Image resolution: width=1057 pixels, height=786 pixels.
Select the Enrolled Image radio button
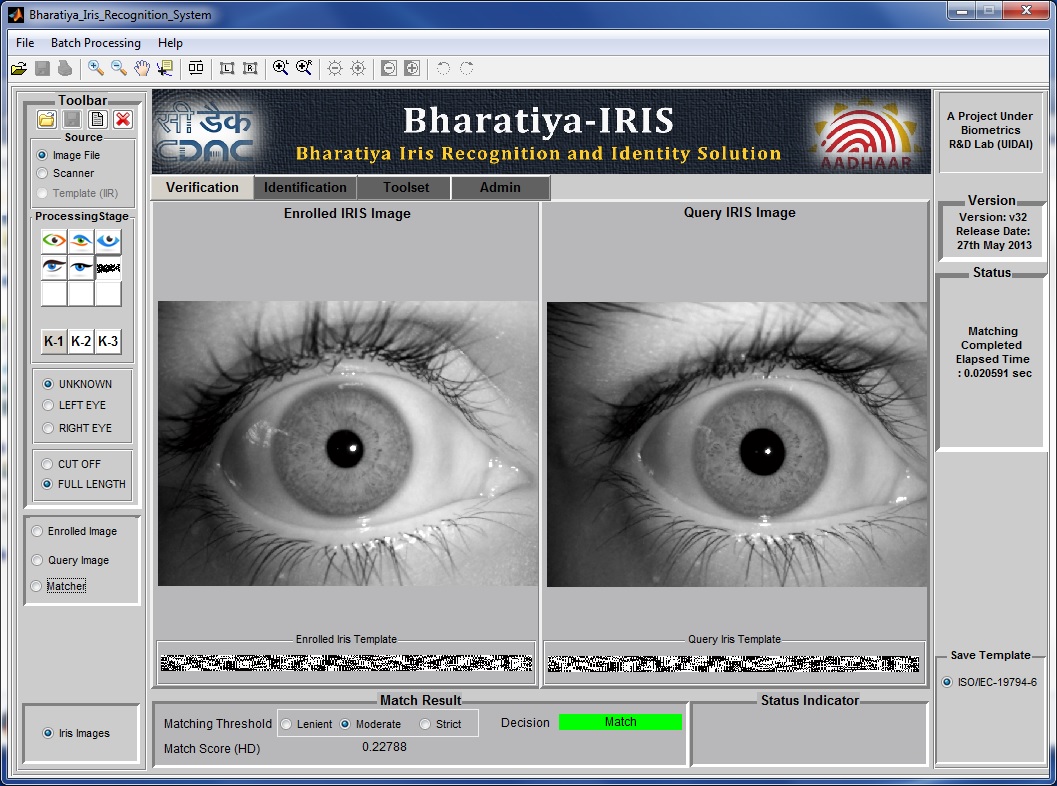[38, 532]
